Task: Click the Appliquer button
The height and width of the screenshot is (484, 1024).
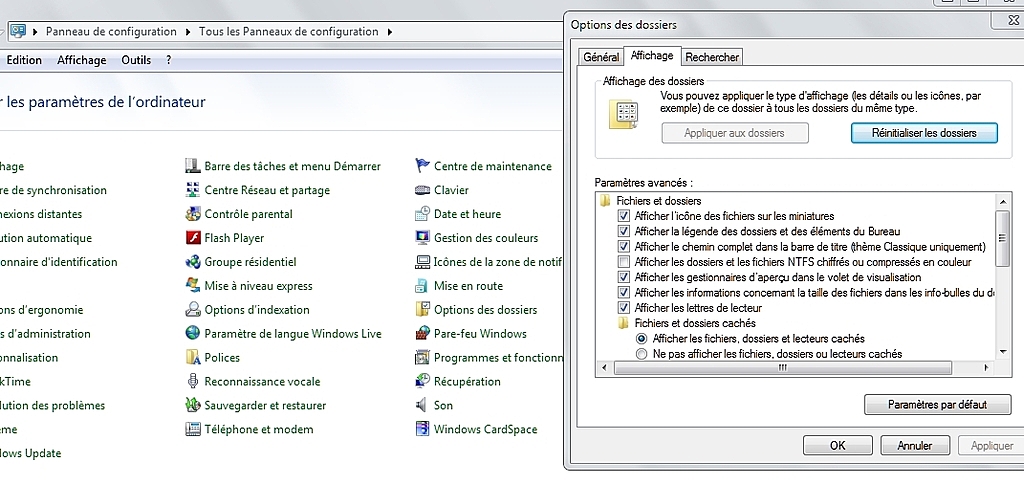Action: pos(992,446)
